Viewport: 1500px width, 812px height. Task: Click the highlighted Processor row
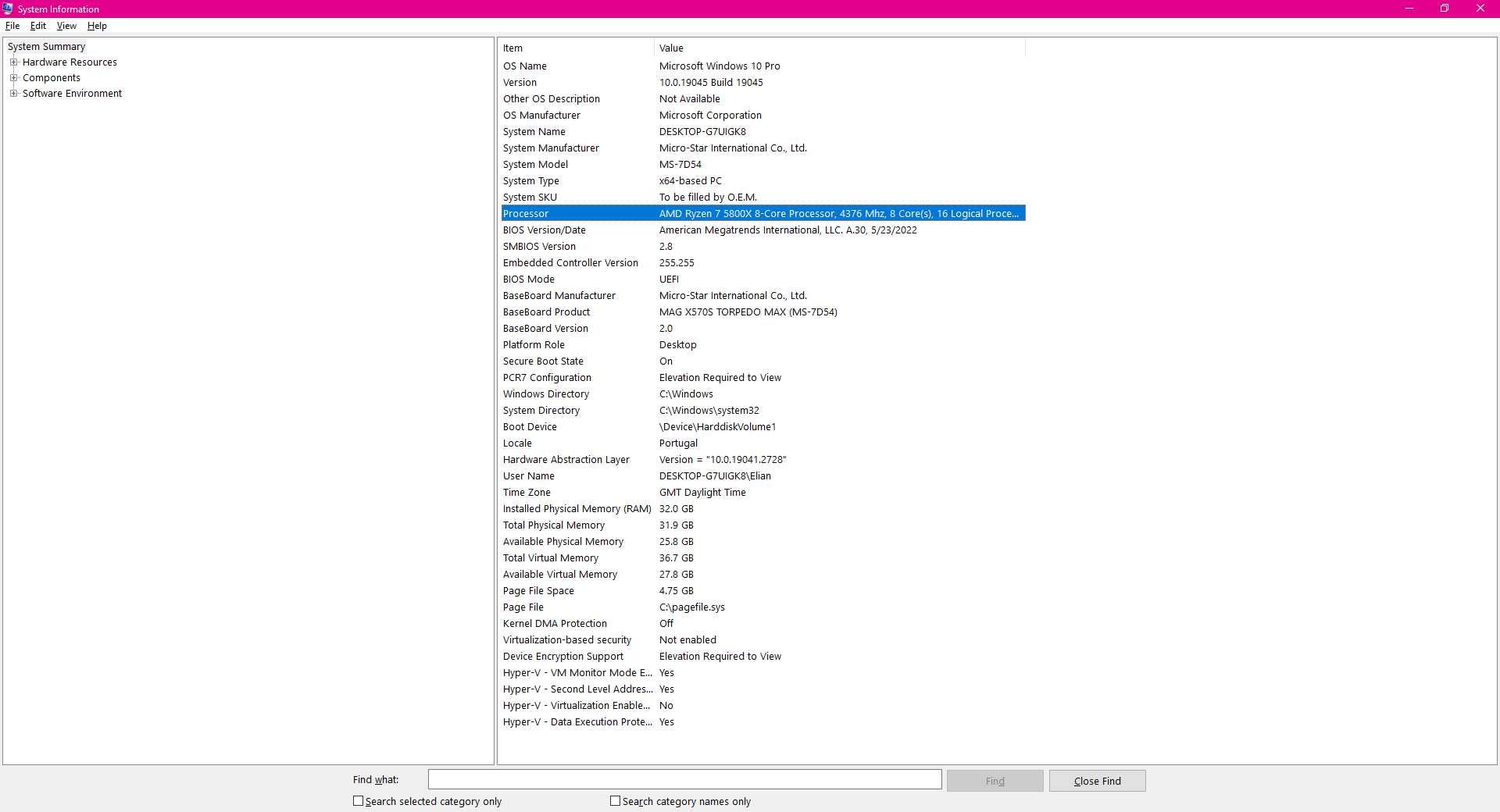pos(763,214)
